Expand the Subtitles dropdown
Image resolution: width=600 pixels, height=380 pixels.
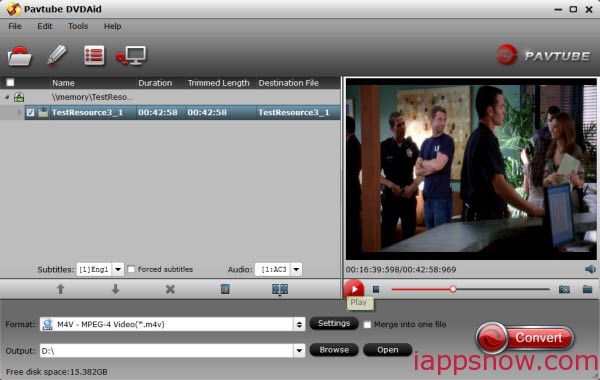[x=118, y=269]
